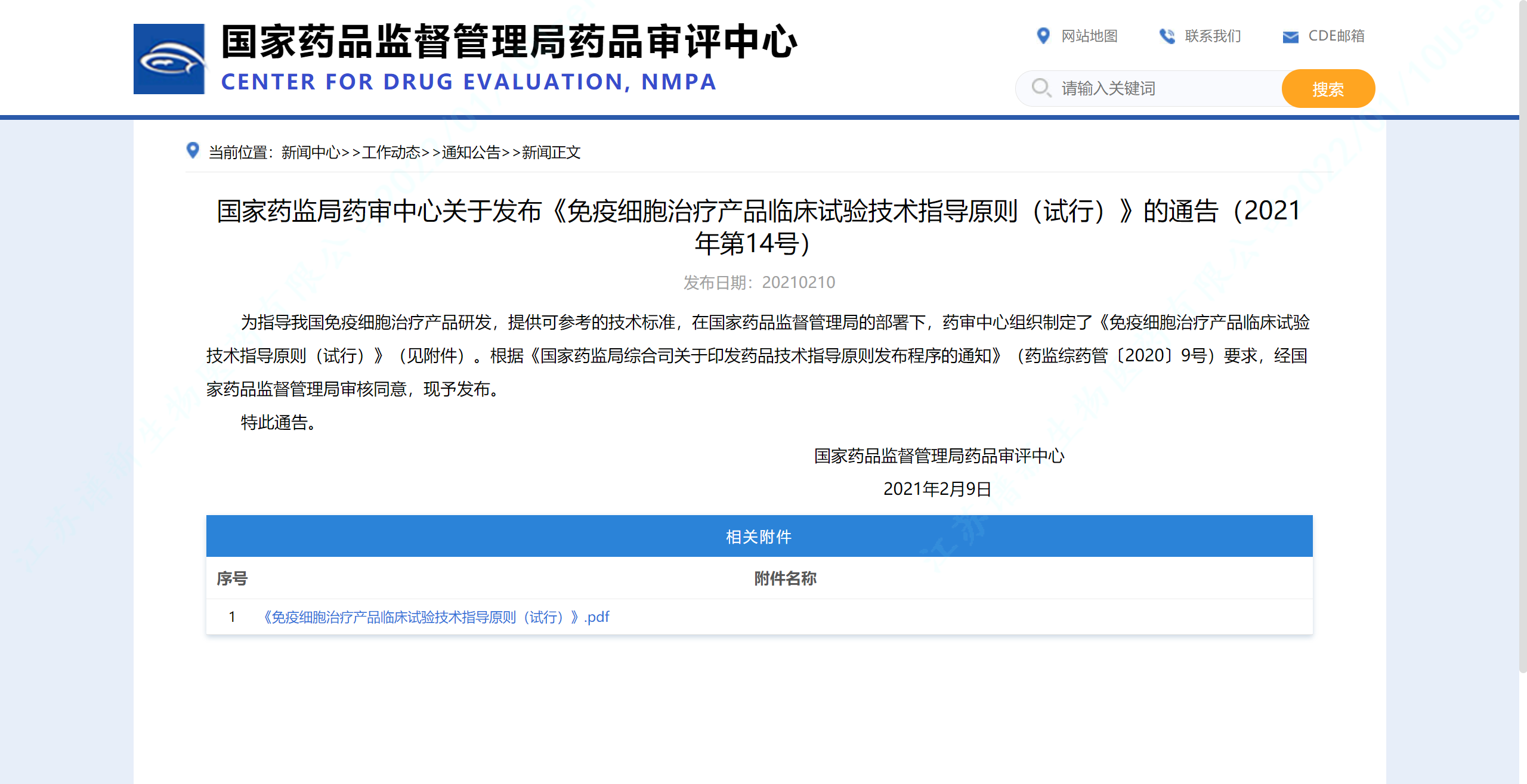Click the site map pin icon

[x=1043, y=36]
